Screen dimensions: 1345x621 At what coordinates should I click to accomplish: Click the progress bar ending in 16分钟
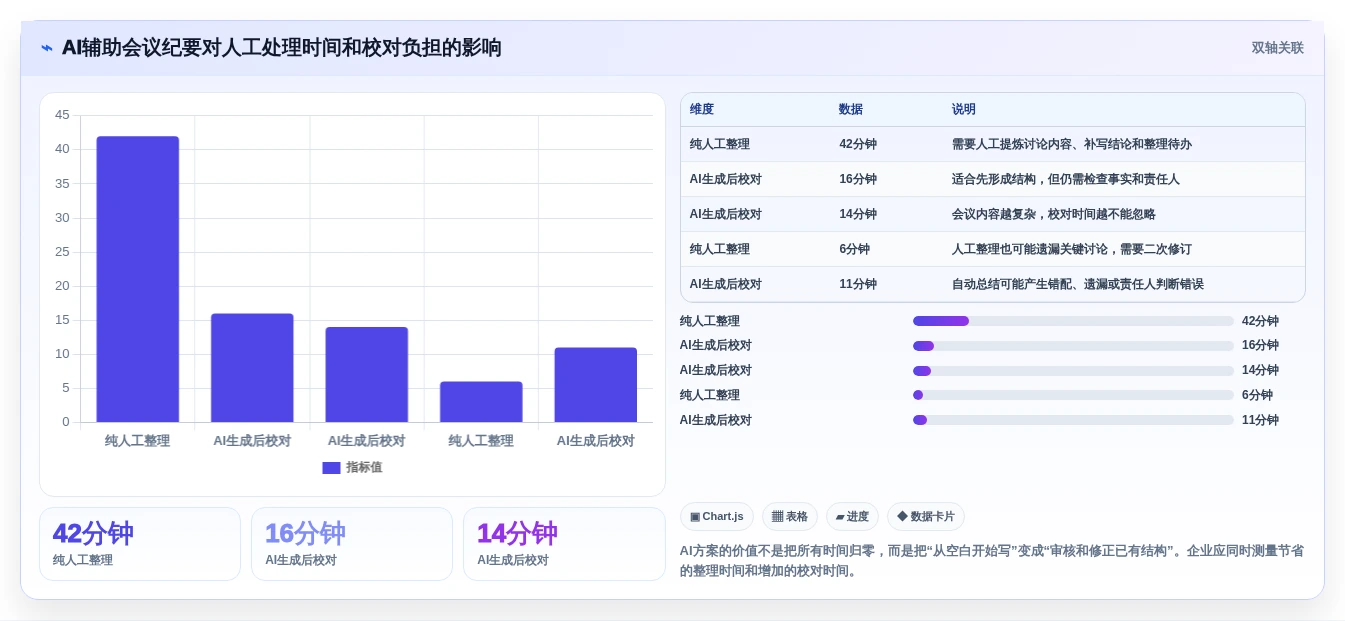[1073, 346]
